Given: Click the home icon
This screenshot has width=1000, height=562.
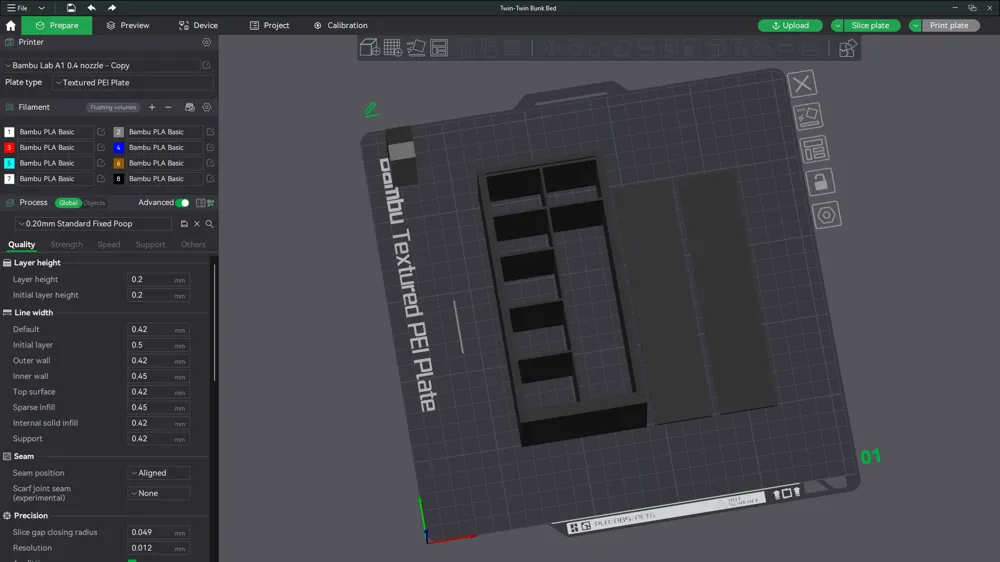Looking at the screenshot, I should click(10, 26).
